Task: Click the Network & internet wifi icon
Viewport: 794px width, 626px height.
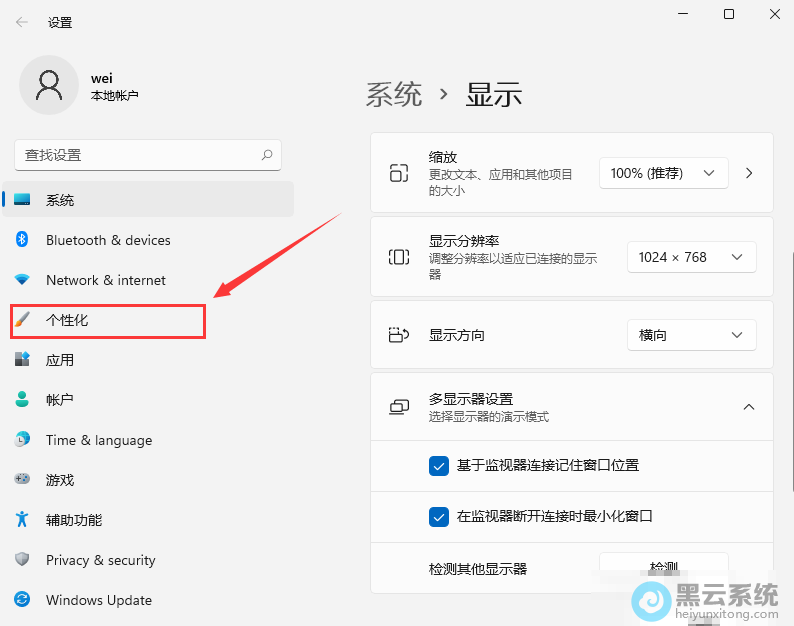Action: point(22,280)
